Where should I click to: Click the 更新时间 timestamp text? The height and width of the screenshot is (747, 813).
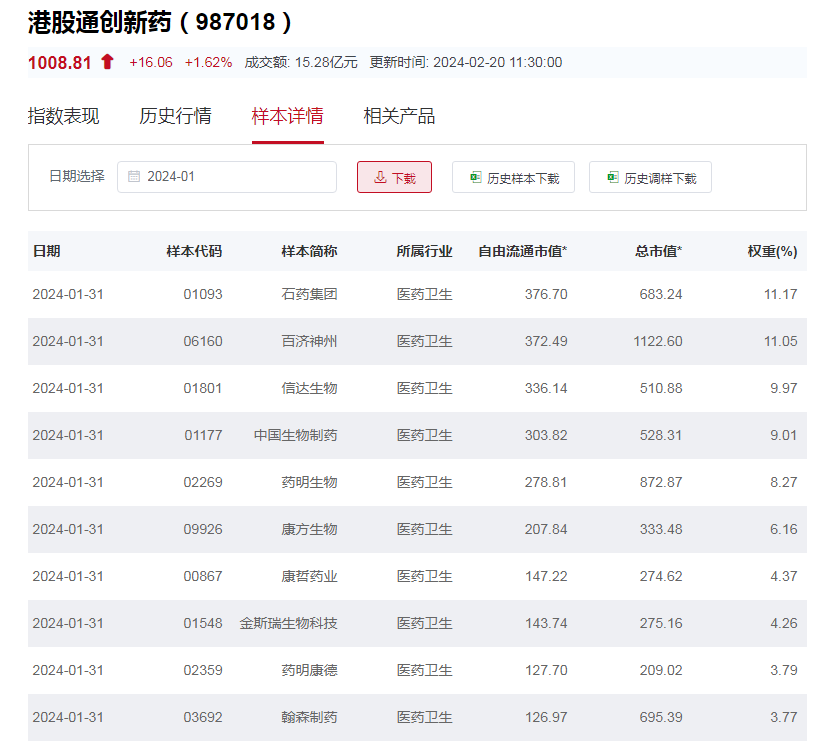tap(466, 62)
